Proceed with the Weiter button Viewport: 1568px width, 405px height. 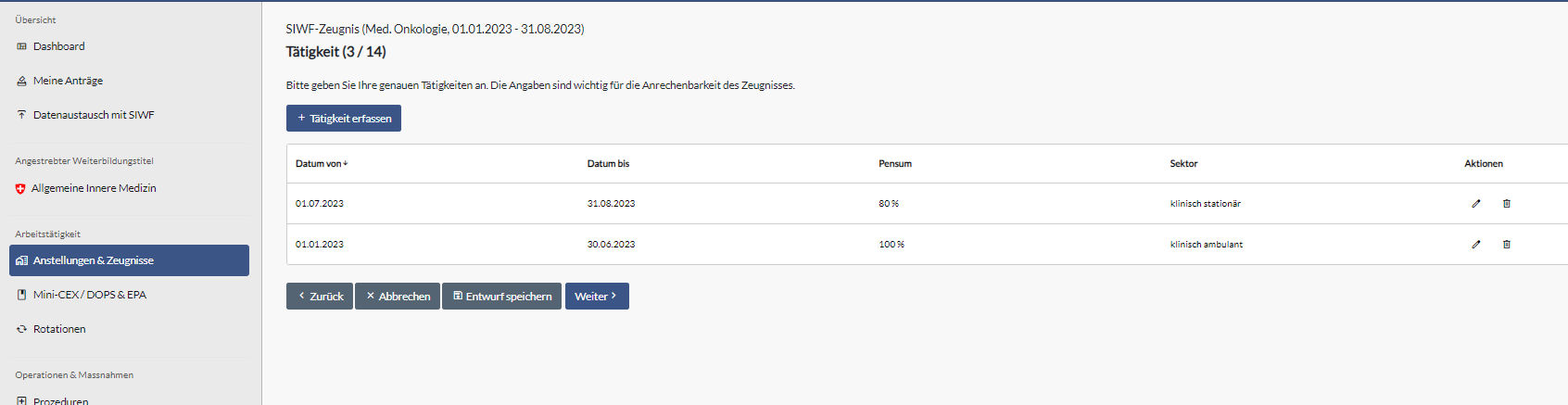coord(597,297)
